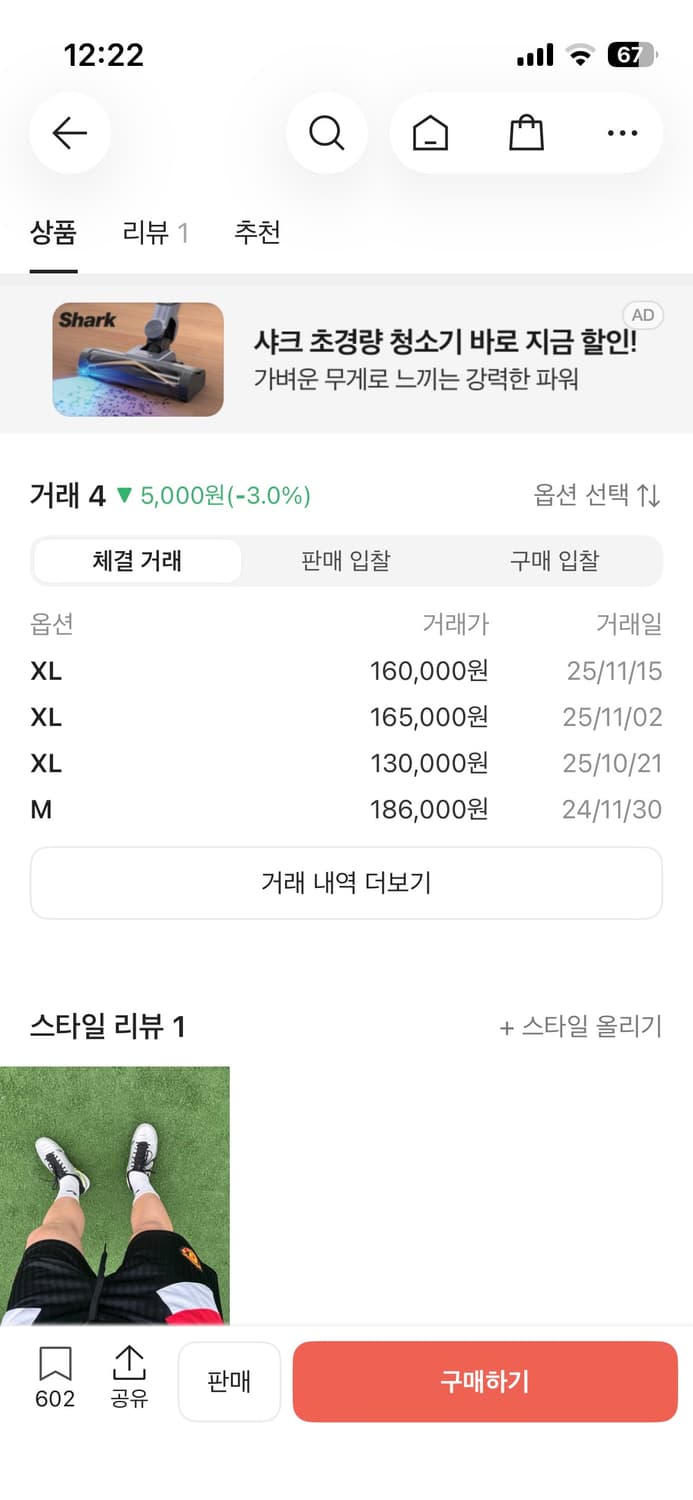Tap the more options ellipsis icon
The image size is (693, 1500).
622,133
